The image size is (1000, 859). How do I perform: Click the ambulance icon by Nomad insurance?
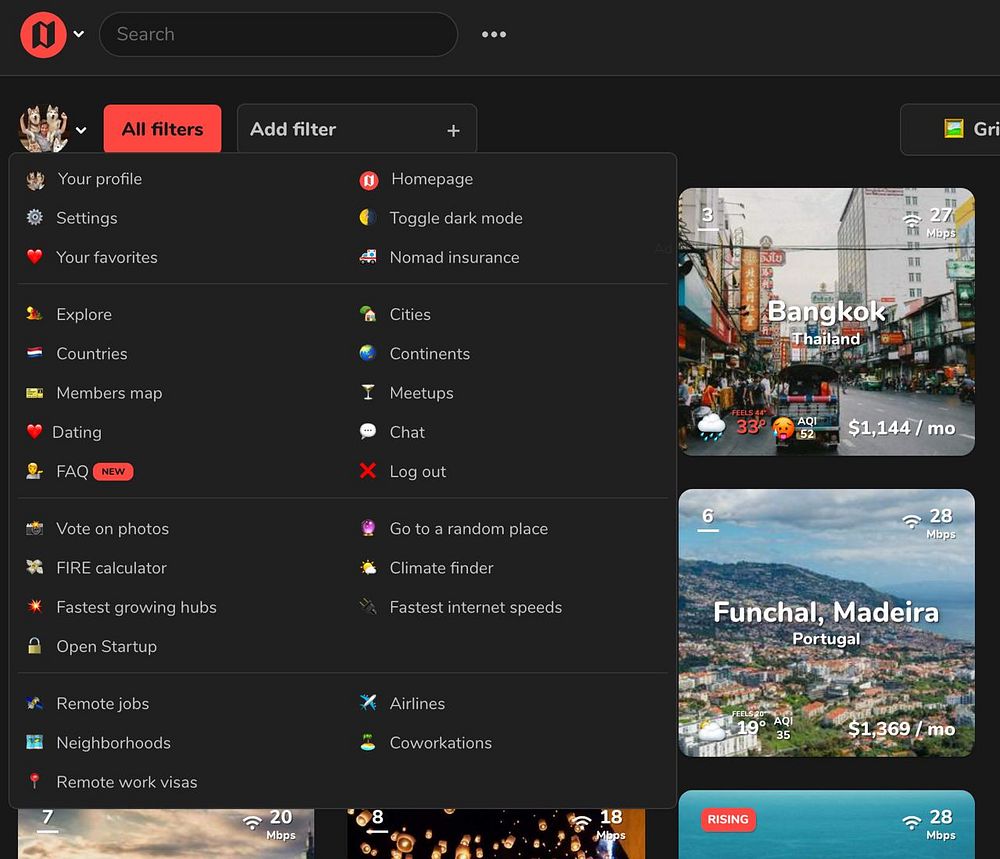(x=368, y=256)
